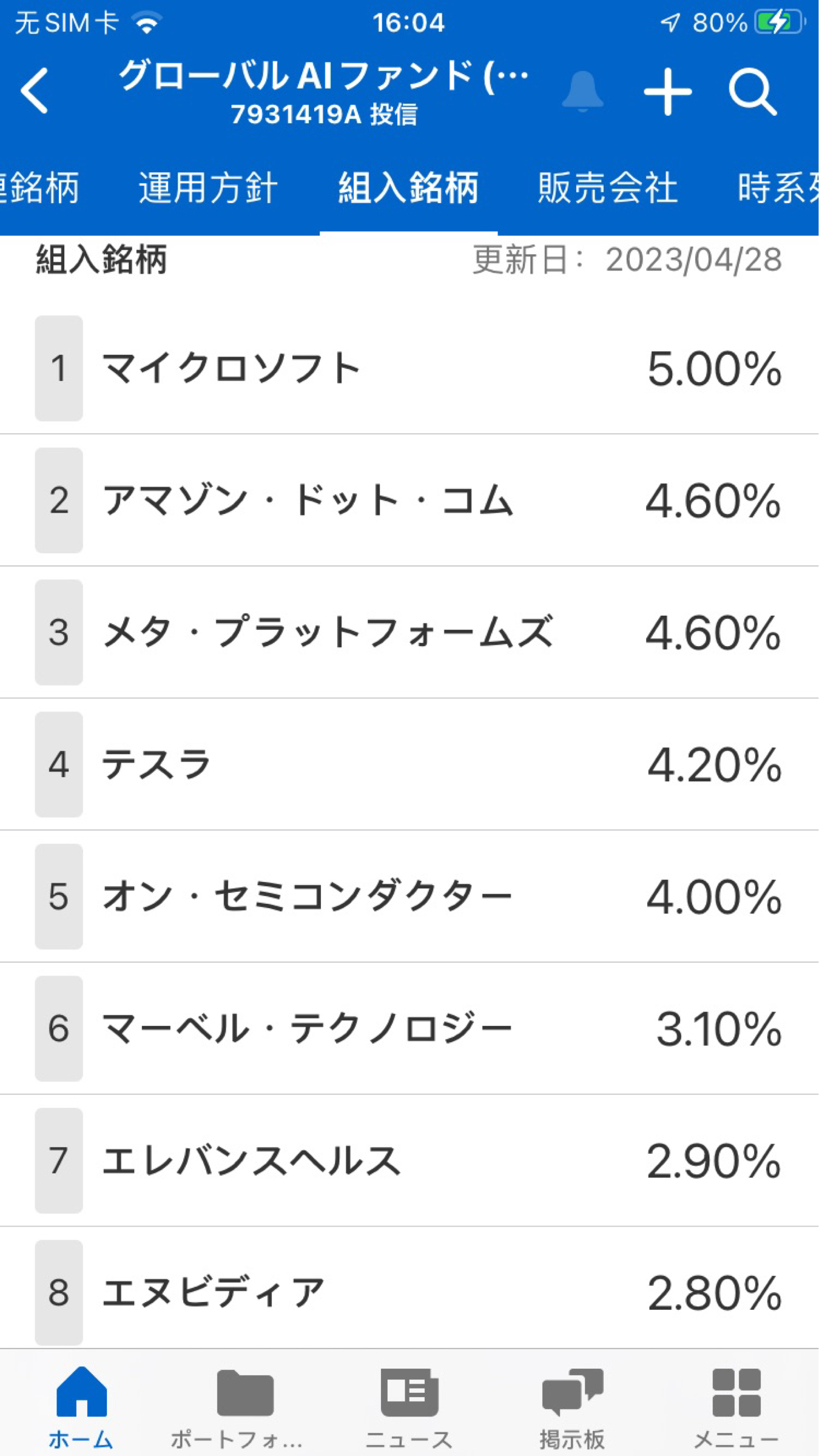Screen dimensions: 819x1456
Task: Tap the back arrow icon
Action: [35, 91]
